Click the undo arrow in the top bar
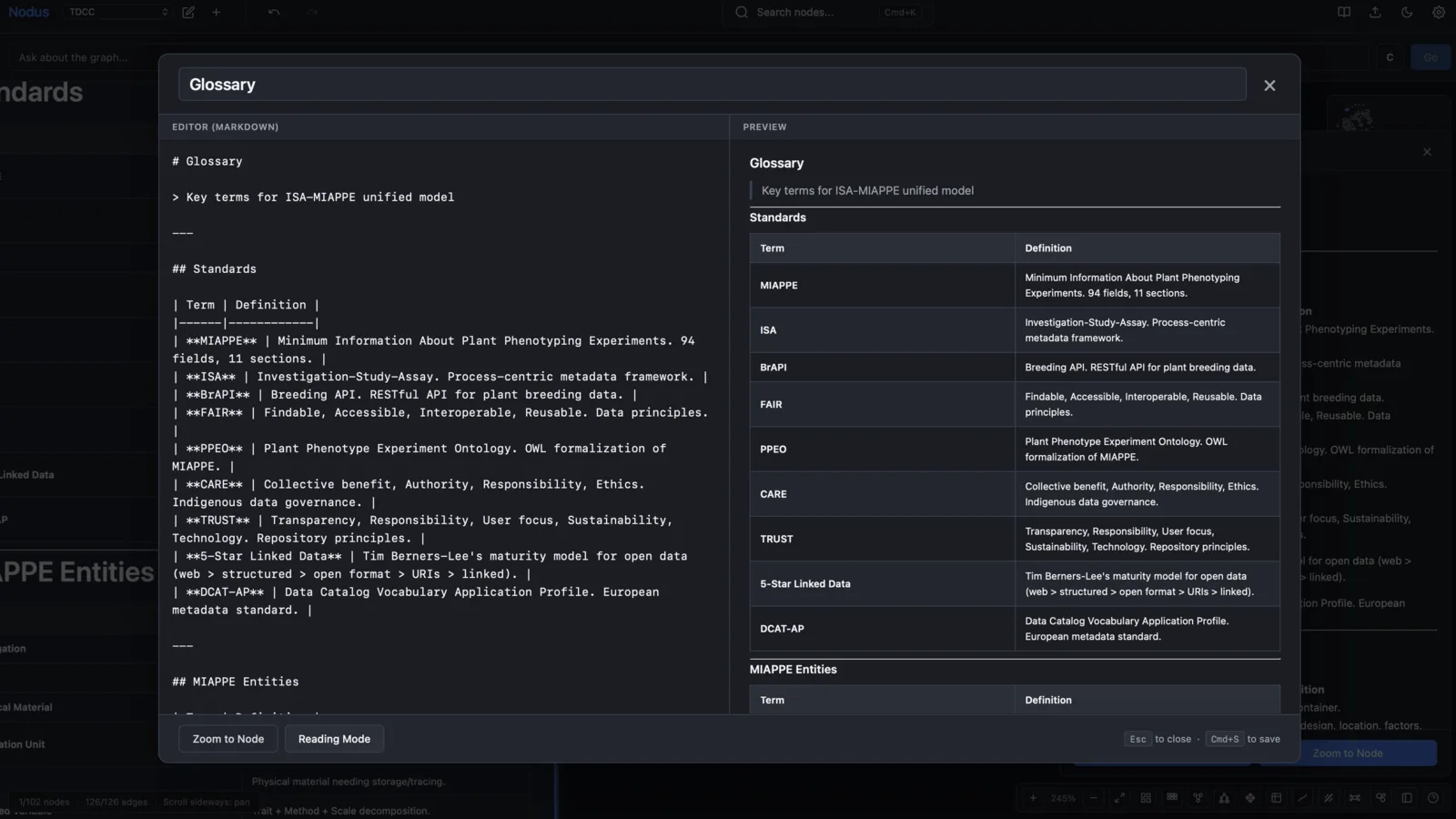 click(274, 12)
